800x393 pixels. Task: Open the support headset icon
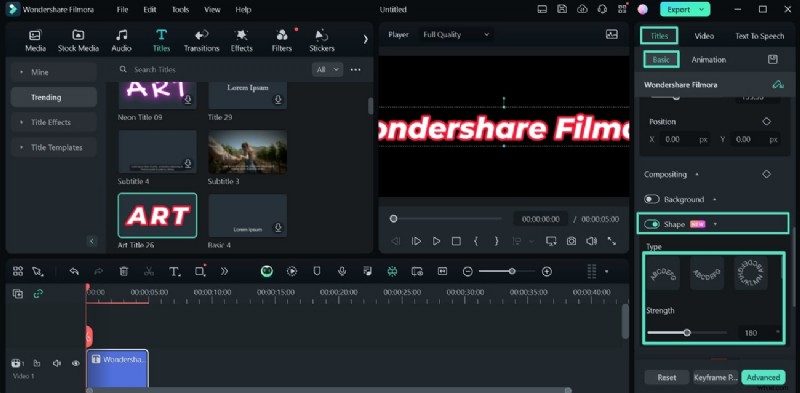pyautogui.click(x=602, y=9)
